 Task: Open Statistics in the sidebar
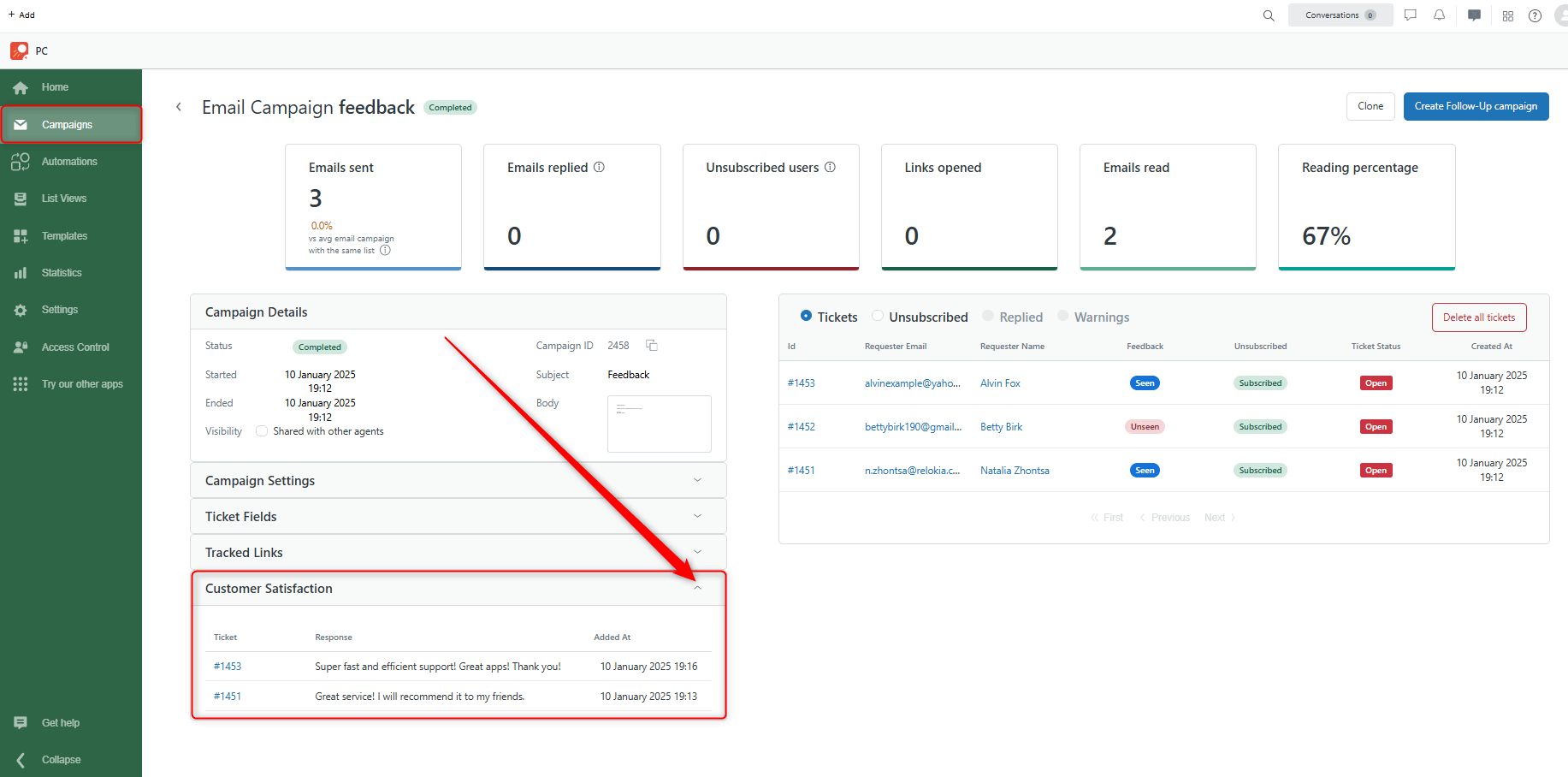tap(62, 273)
